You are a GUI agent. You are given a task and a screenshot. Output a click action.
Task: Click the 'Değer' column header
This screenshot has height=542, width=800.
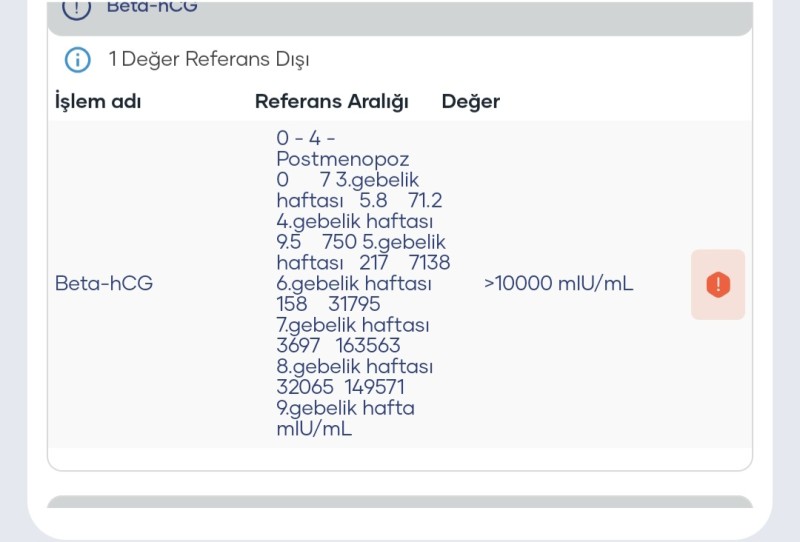pos(470,101)
